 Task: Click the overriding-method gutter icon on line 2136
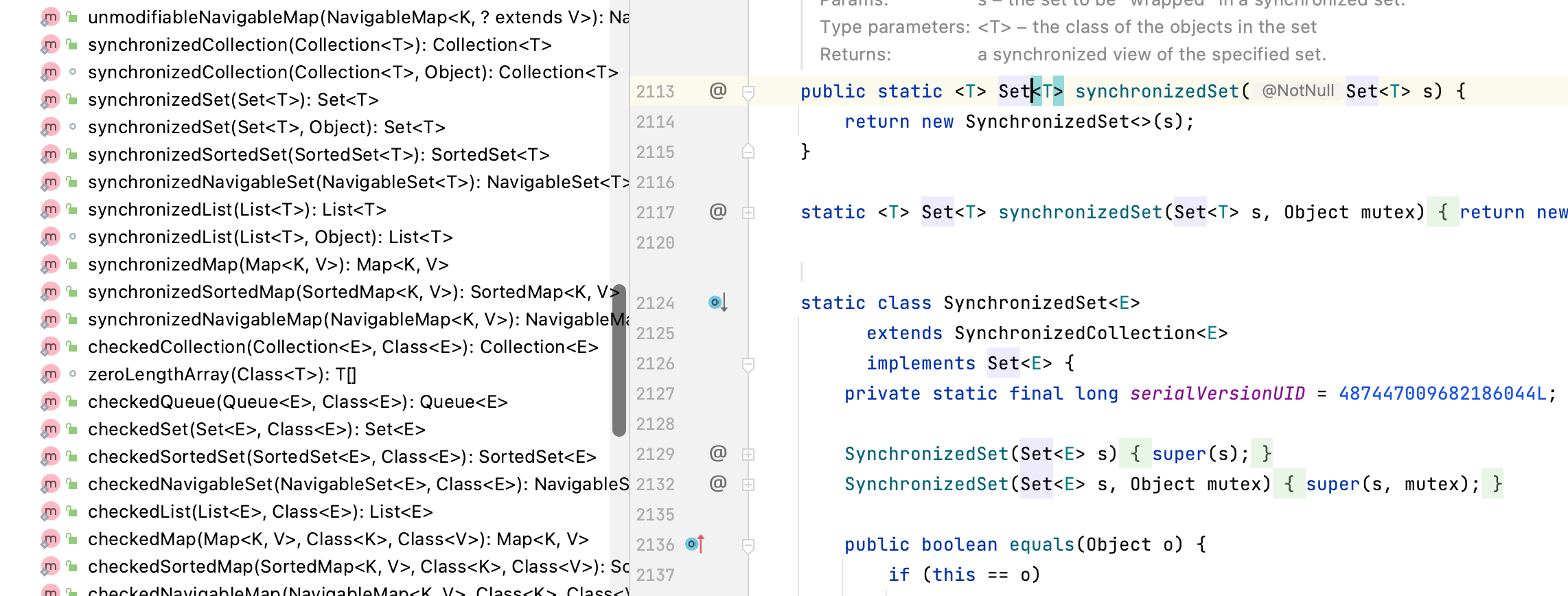pyautogui.click(x=694, y=545)
